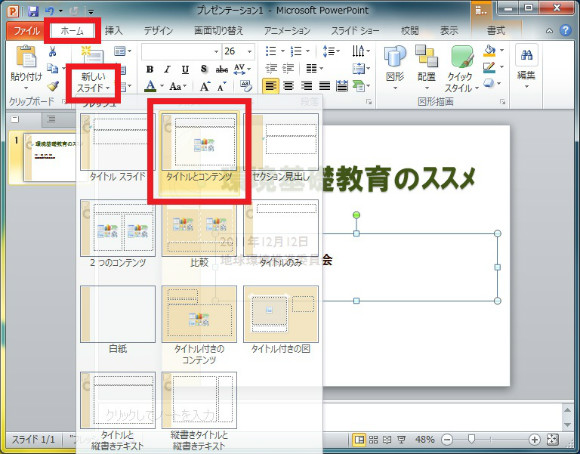Apply shape fill paint bucket color
580x454 pixels.
(x=489, y=50)
